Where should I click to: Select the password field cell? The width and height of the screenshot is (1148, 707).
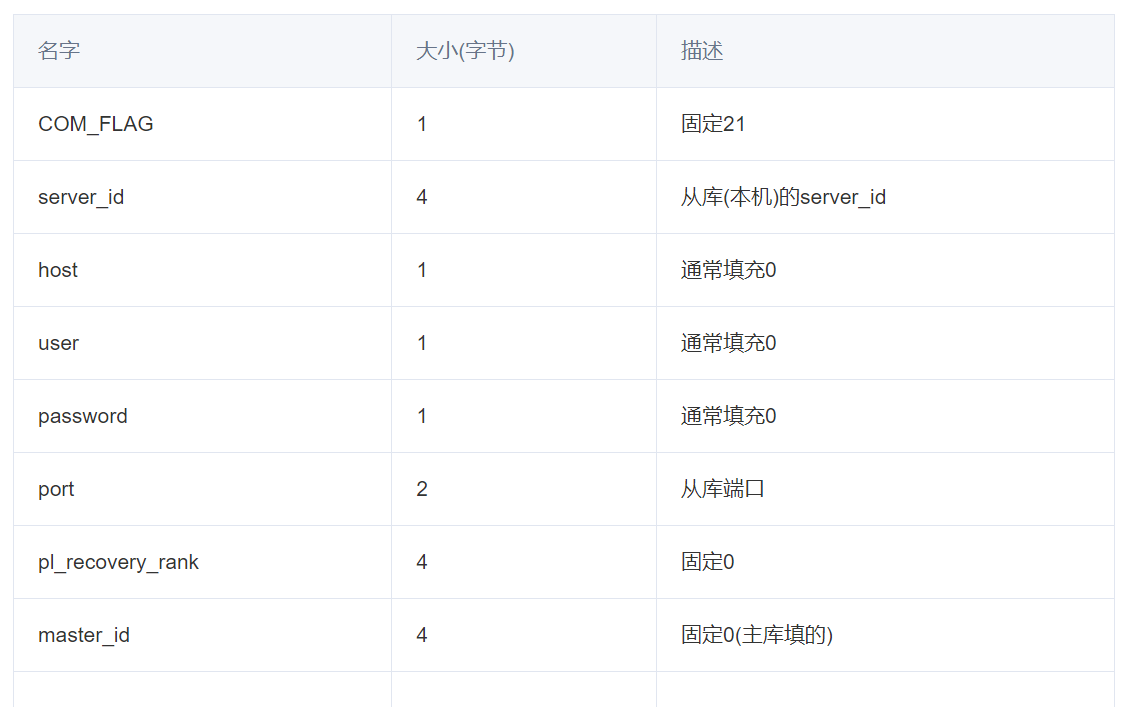[83, 416]
